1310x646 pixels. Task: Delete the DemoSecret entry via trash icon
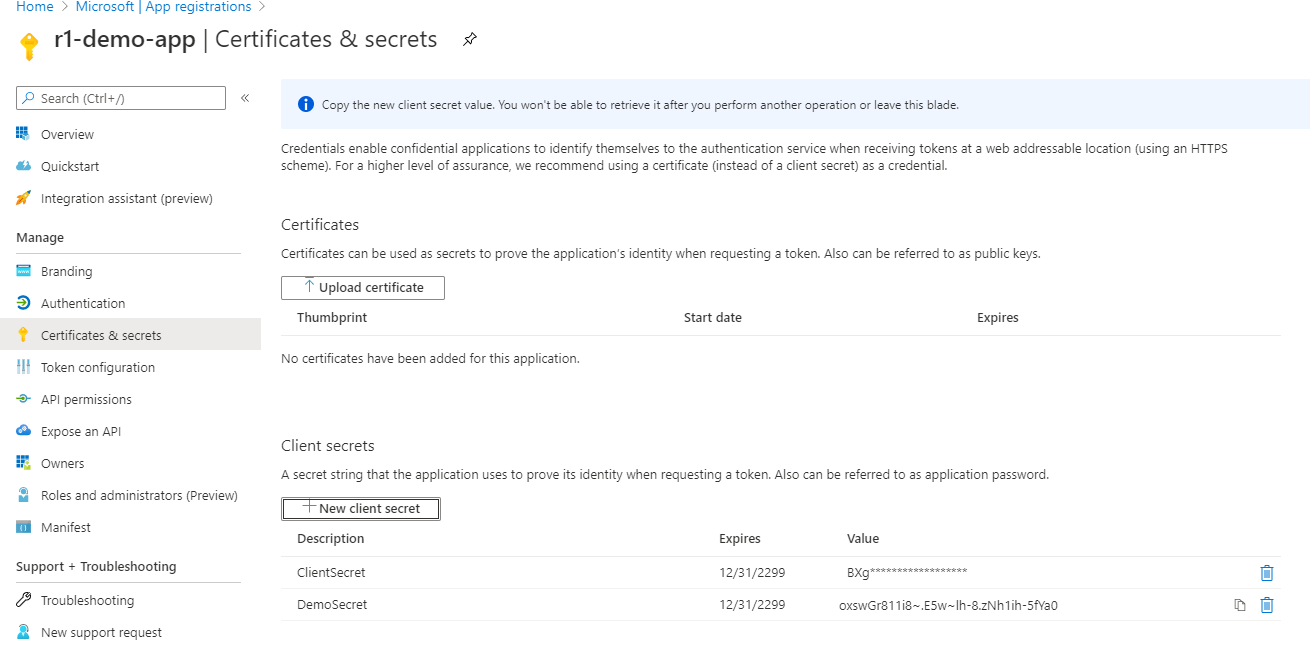click(1267, 605)
